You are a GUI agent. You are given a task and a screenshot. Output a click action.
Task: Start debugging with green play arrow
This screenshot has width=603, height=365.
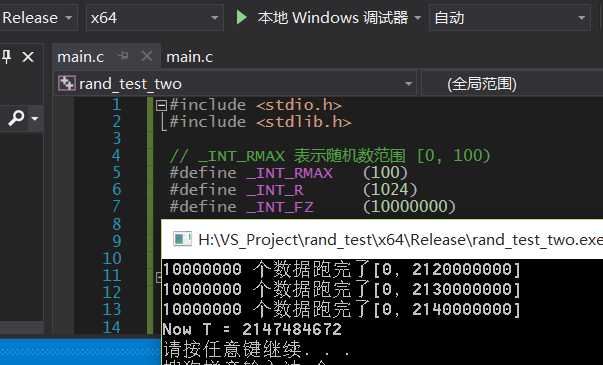[242, 18]
